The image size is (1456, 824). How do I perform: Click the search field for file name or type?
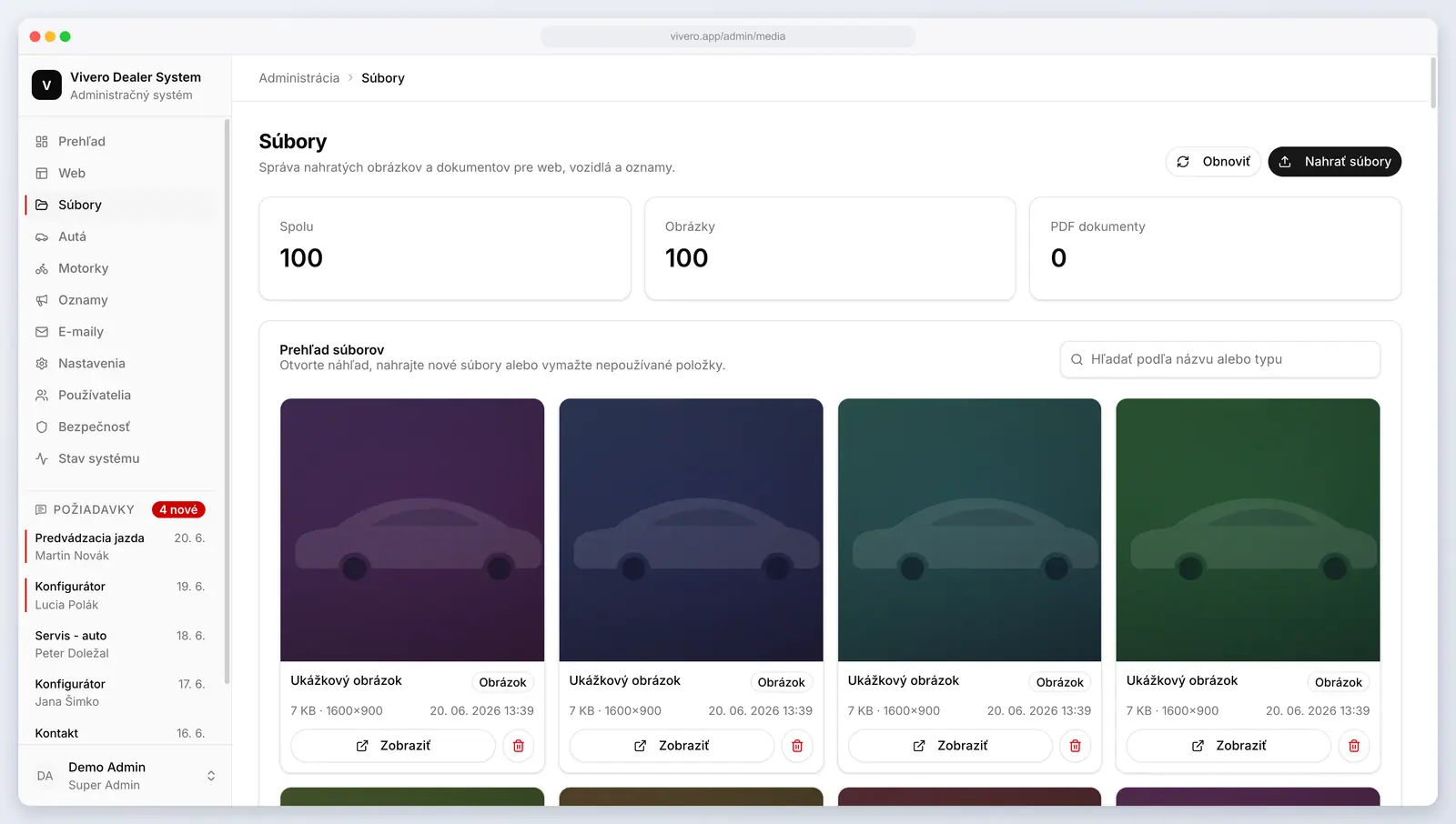[x=1220, y=359]
